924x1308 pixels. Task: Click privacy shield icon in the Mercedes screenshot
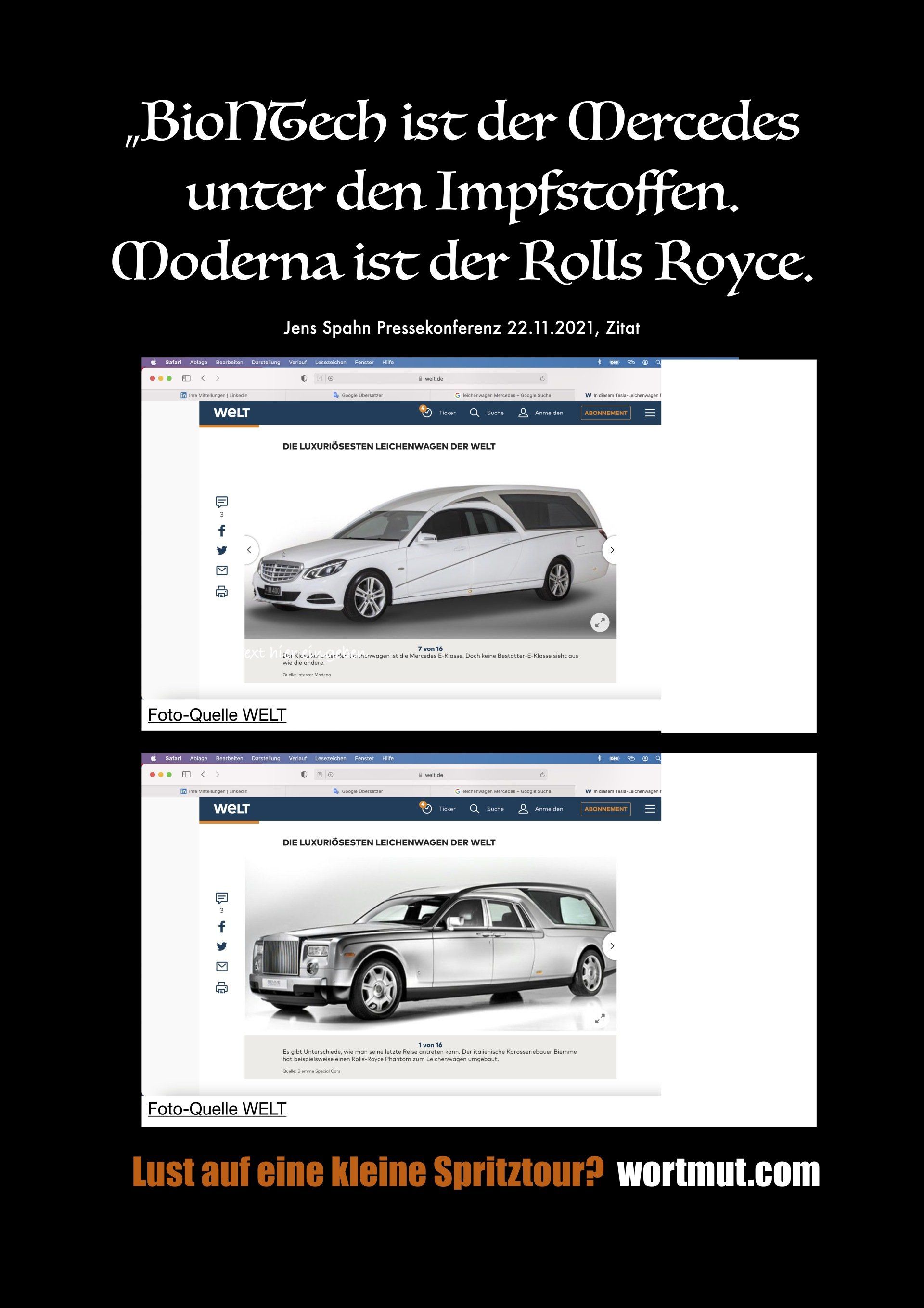[304, 378]
